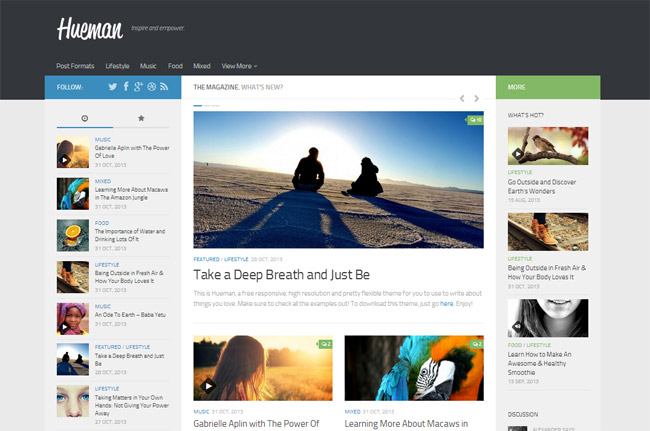650x431 pixels.
Task: Play sidebar Gabrielle Aplin thumbnail video
Action: pyautogui.click(x=64, y=160)
